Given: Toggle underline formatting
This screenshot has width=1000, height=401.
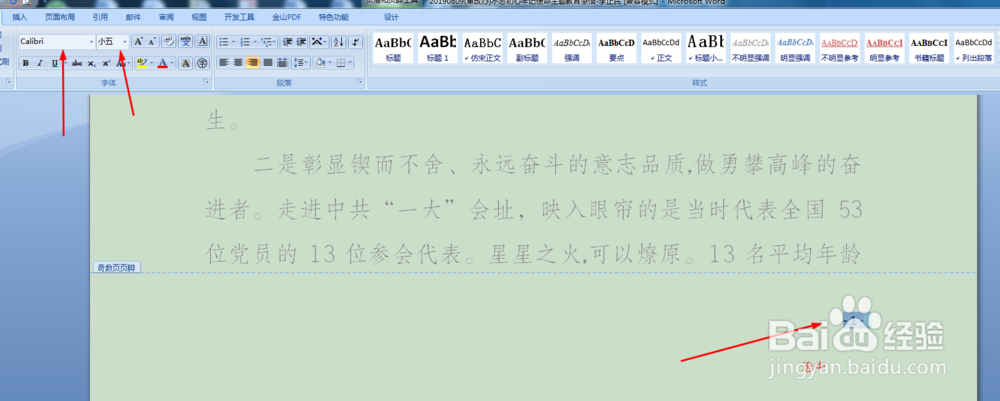Looking at the screenshot, I should point(55,62).
